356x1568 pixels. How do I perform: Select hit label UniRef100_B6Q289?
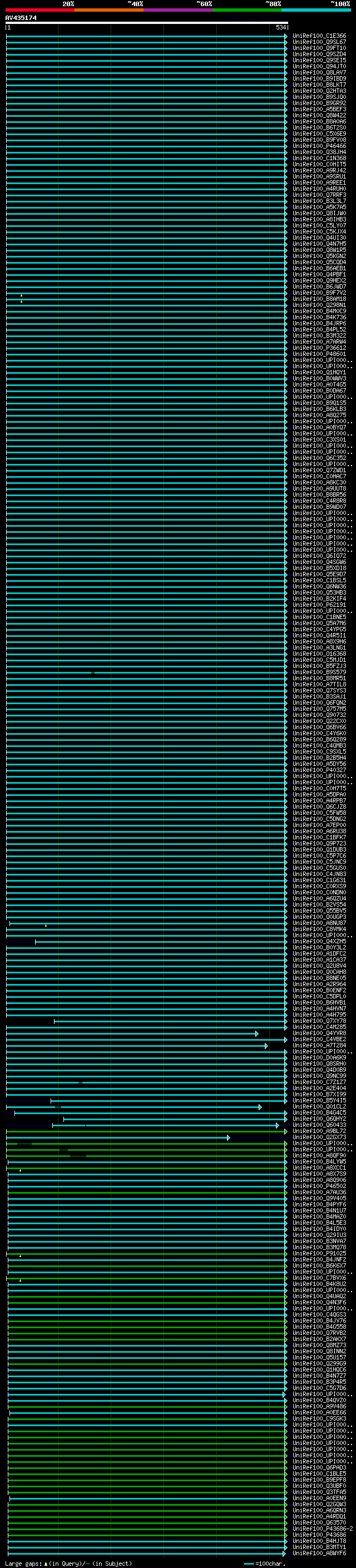[319, 740]
